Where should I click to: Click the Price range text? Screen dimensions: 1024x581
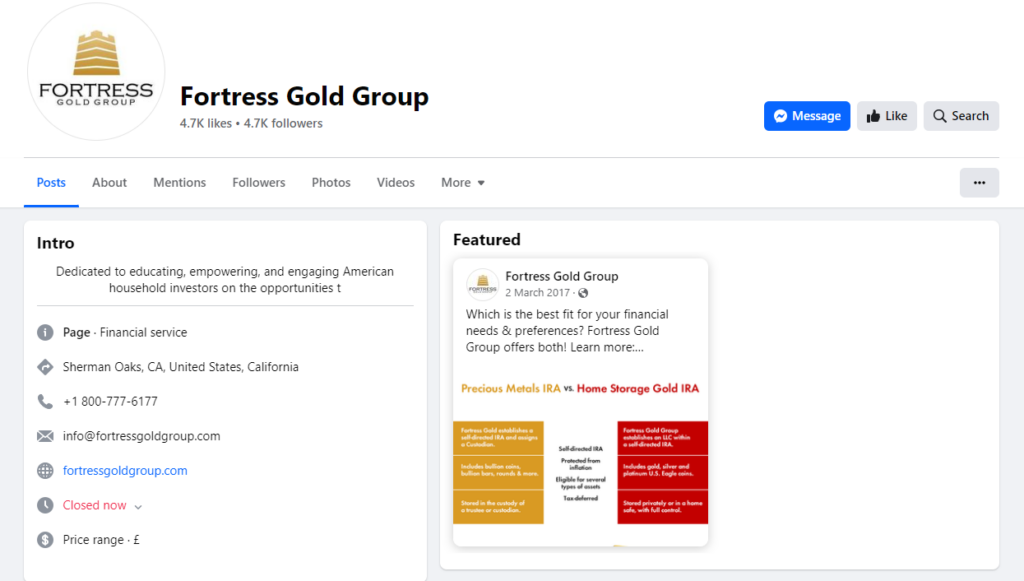101,540
